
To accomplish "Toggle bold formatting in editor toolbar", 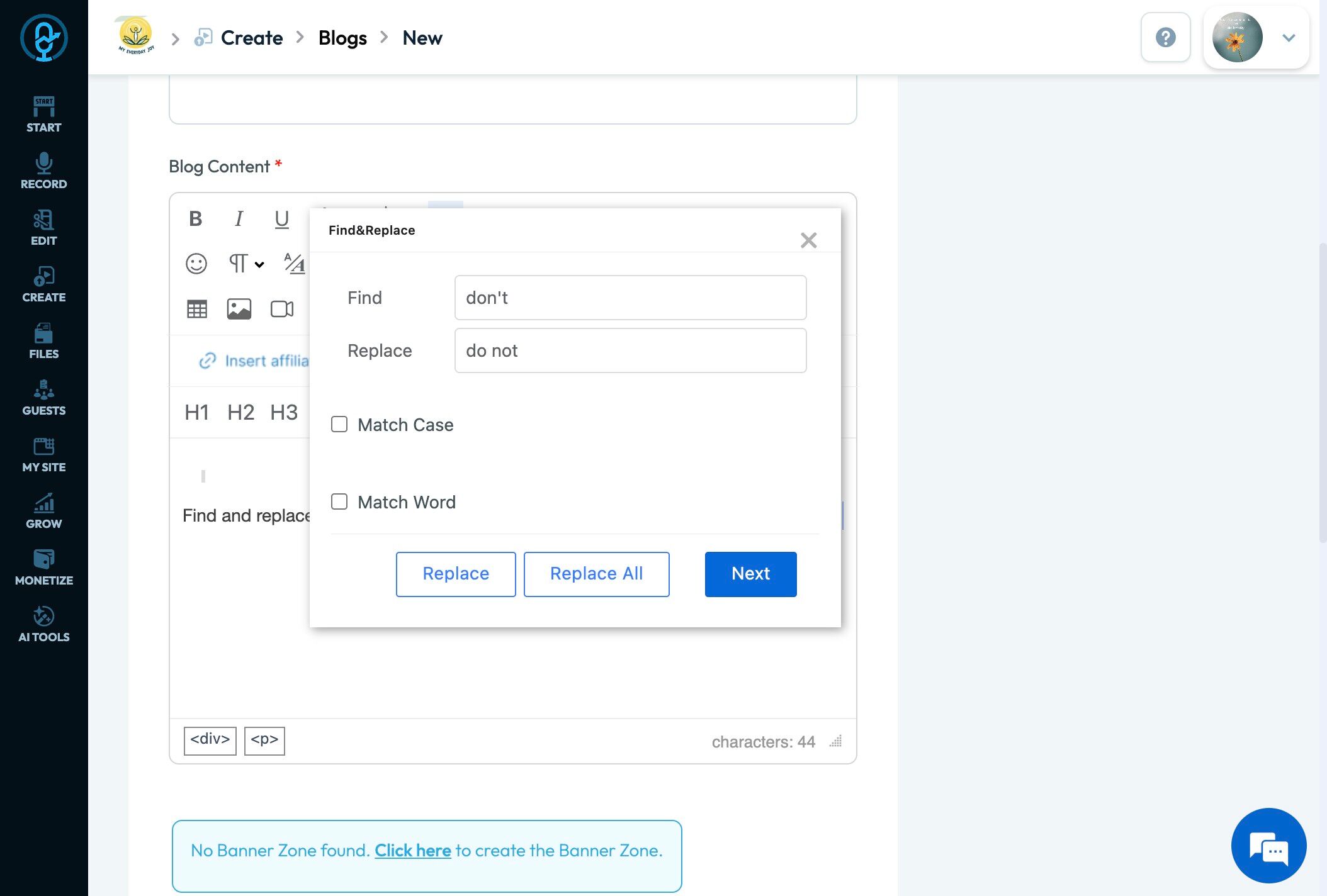I will tap(196, 219).
